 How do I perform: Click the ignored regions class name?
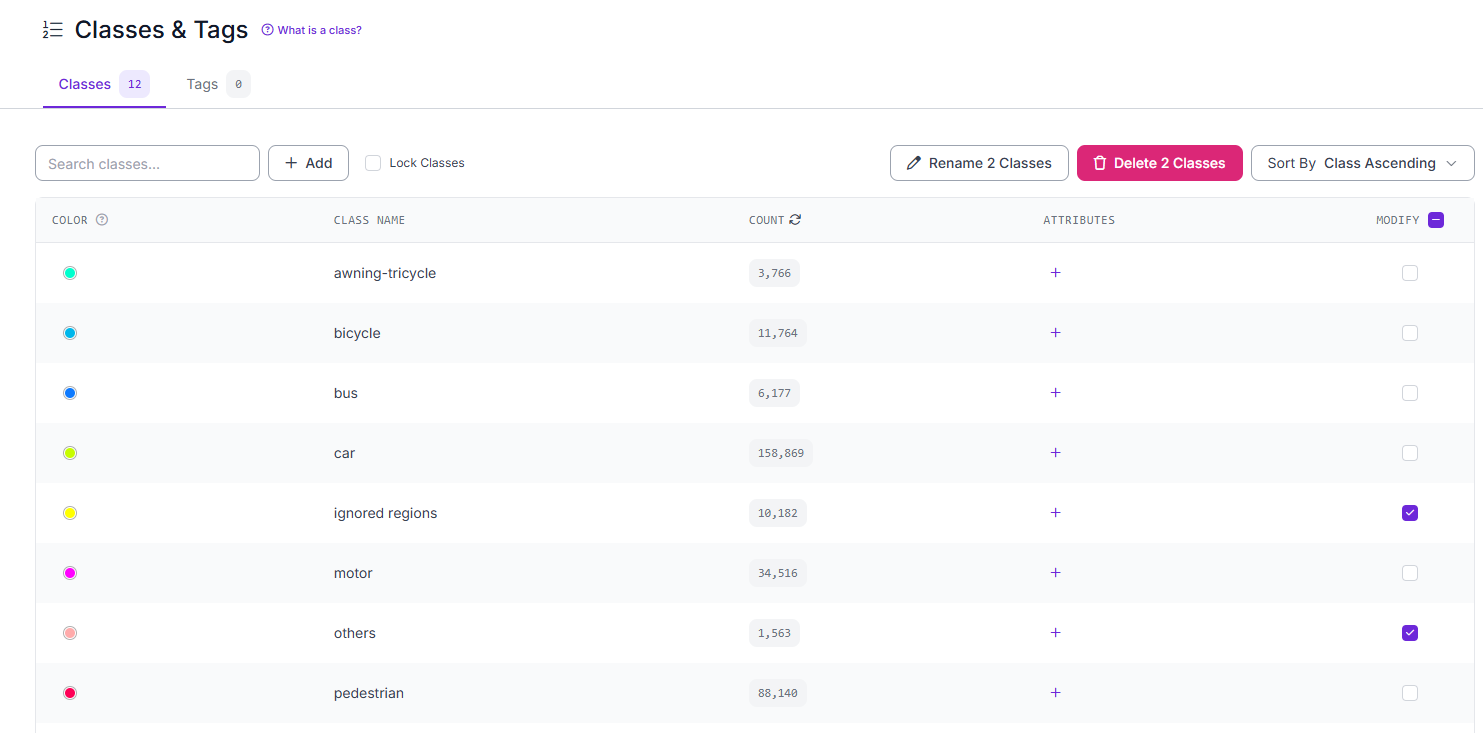386,513
